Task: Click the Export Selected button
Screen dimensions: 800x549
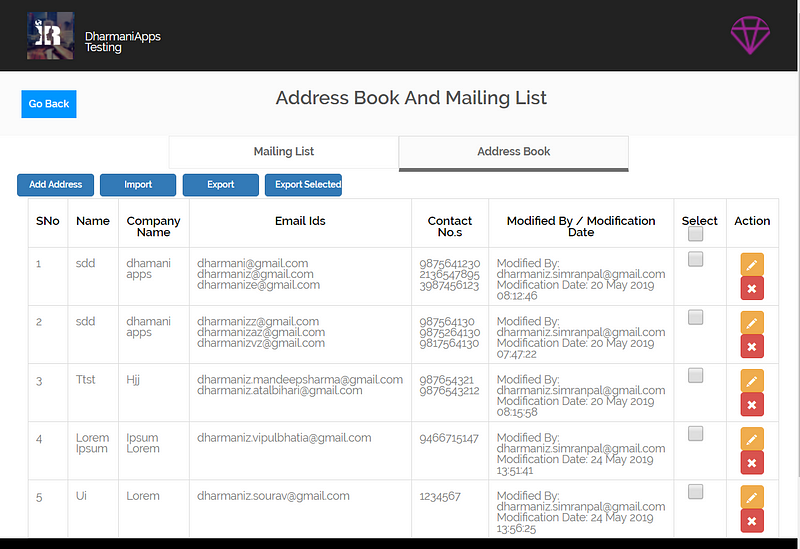Action: (304, 185)
